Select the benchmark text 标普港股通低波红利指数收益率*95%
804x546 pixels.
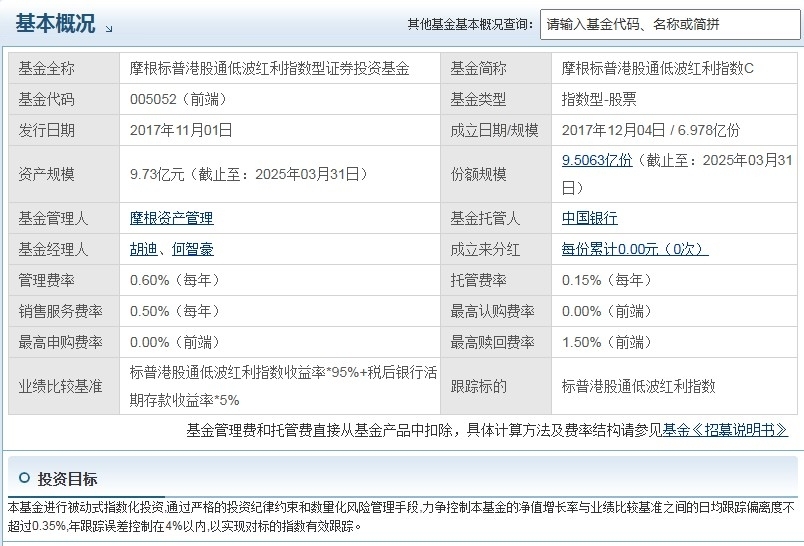click(244, 372)
